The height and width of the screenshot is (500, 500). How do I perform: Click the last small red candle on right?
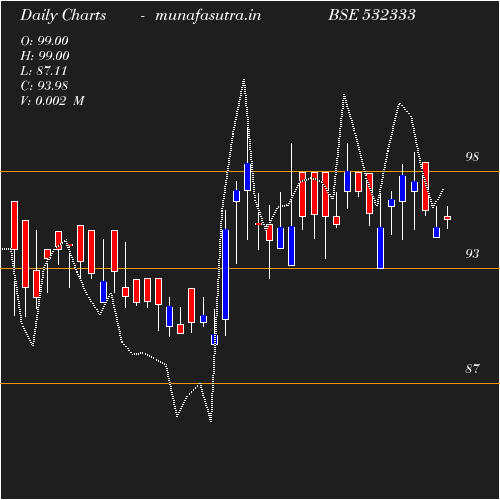tap(447, 218)
